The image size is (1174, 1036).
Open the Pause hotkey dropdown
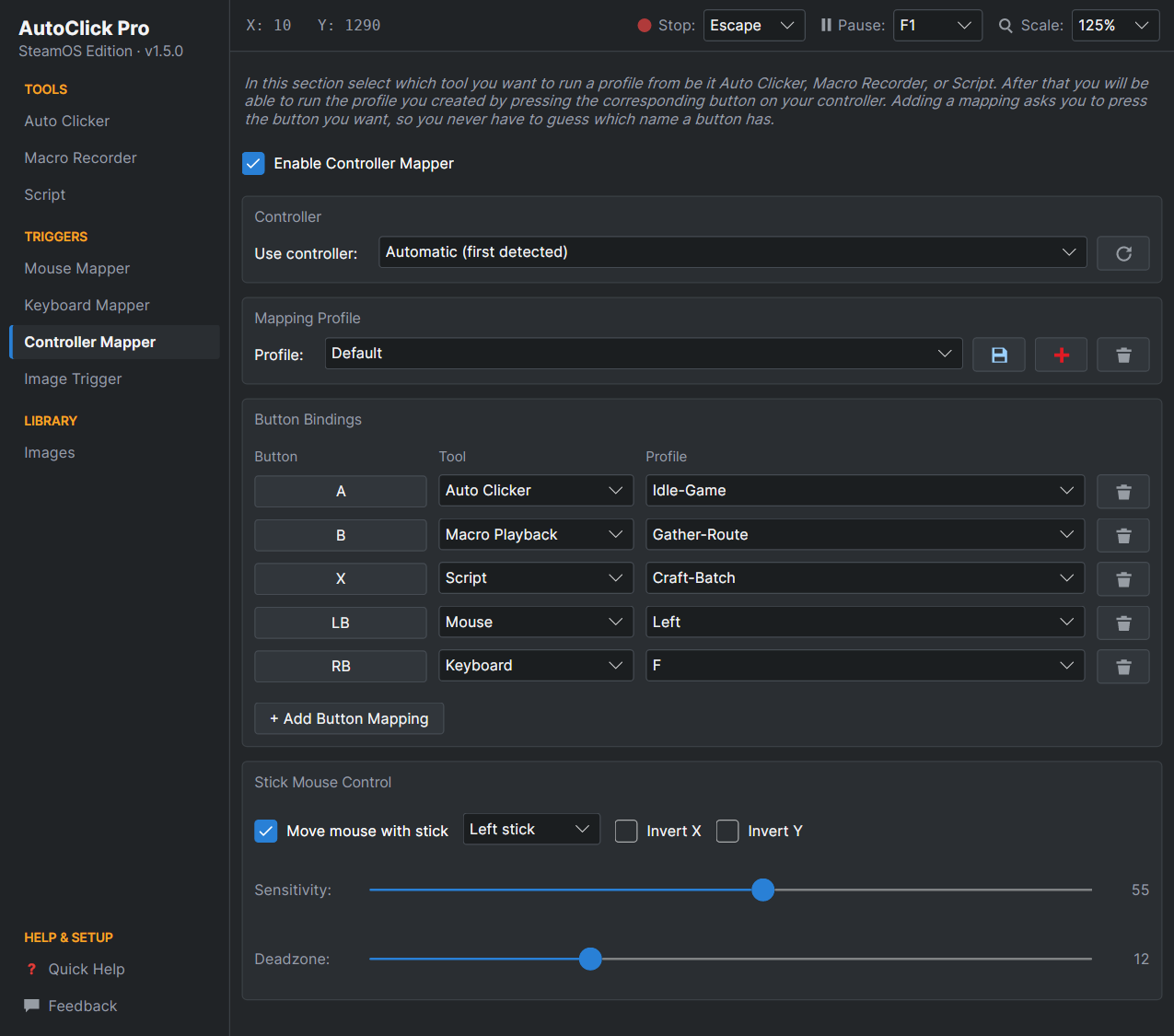pos(937,26)
